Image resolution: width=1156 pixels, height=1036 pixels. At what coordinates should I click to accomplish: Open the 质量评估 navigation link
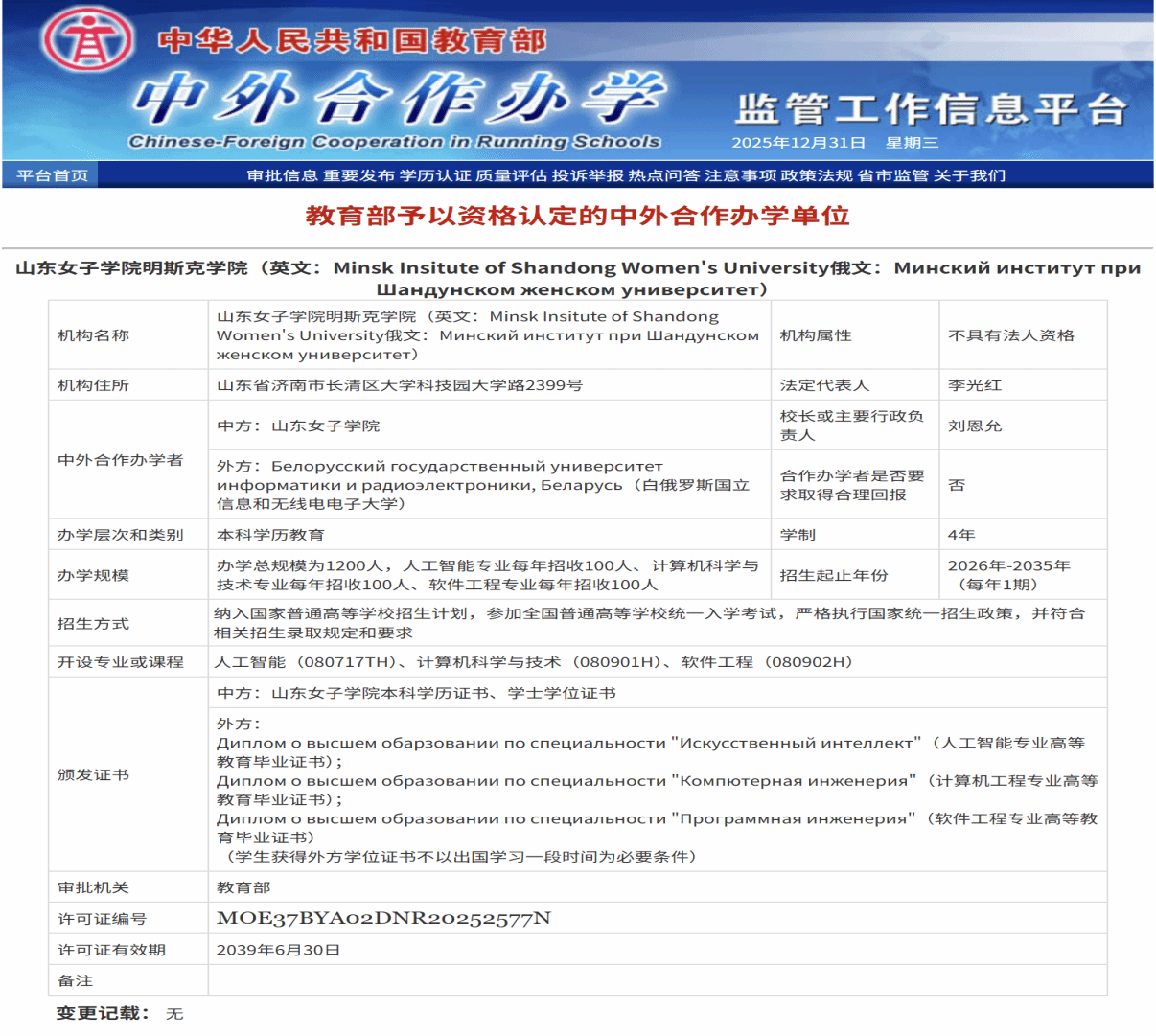pyautogui.click(x=511, y=175)
